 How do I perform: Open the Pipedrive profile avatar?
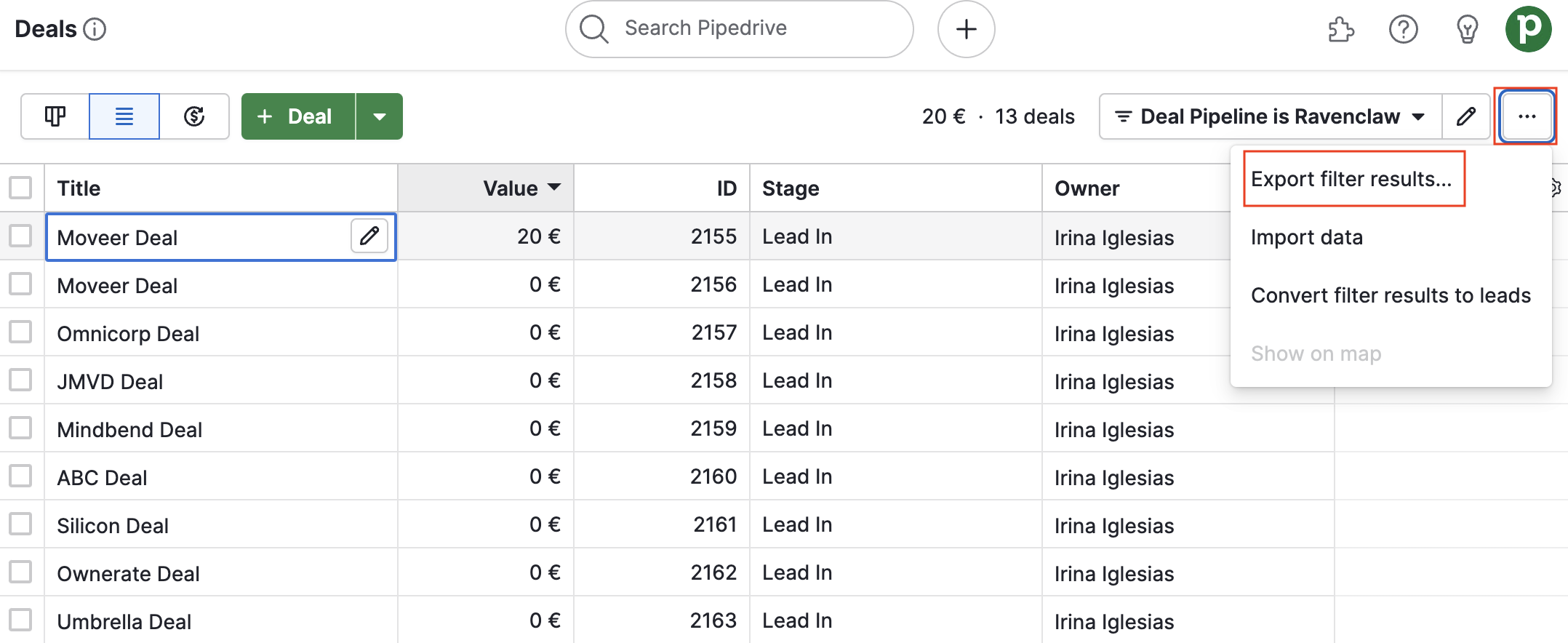1528,29
